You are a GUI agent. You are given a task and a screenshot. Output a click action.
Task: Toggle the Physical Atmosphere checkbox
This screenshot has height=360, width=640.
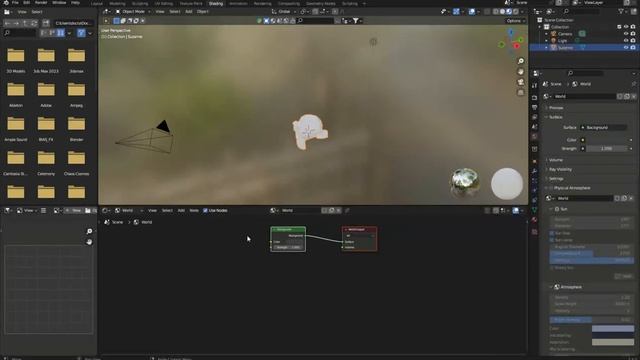(x=551, y=188)
